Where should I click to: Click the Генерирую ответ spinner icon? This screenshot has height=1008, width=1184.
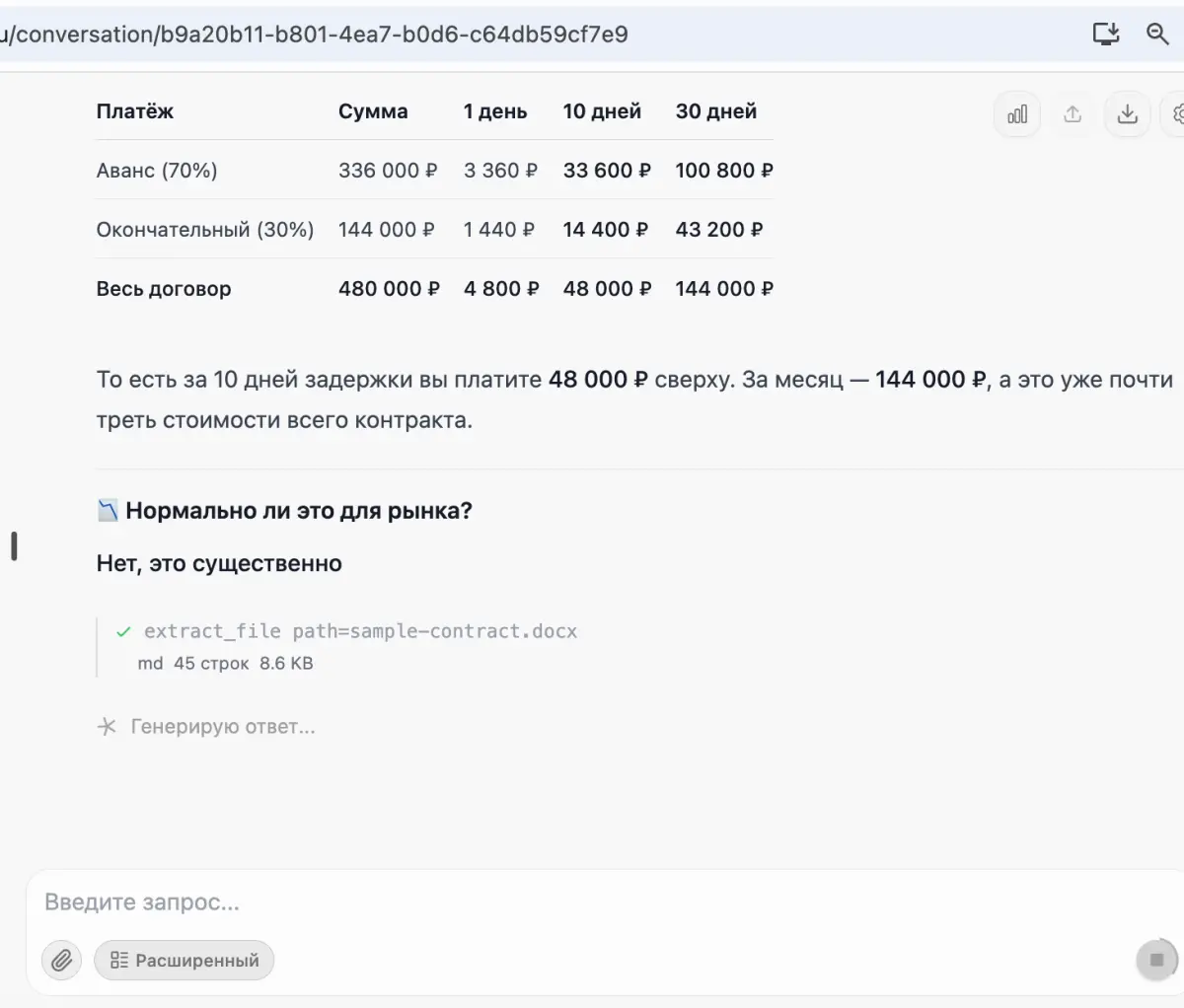pos(107,727)
